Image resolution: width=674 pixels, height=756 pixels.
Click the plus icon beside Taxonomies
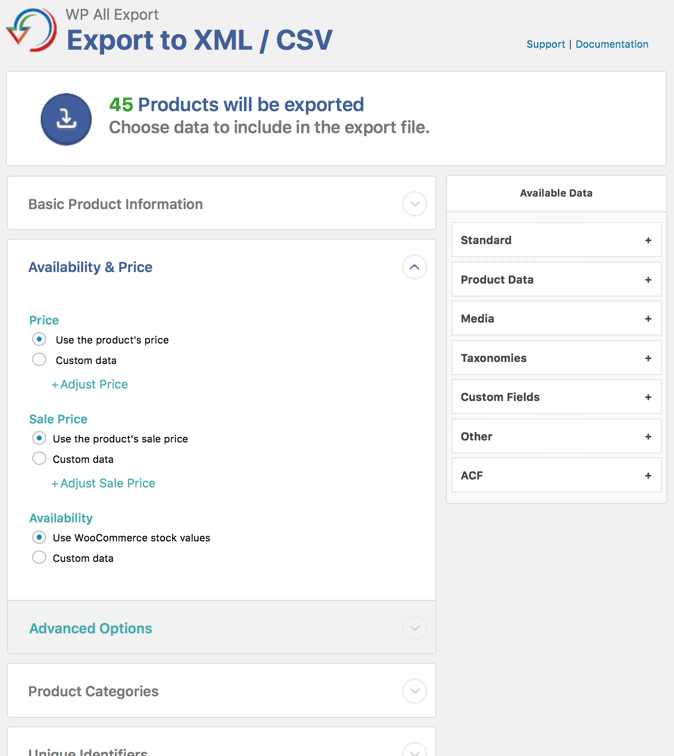point(648,358)
